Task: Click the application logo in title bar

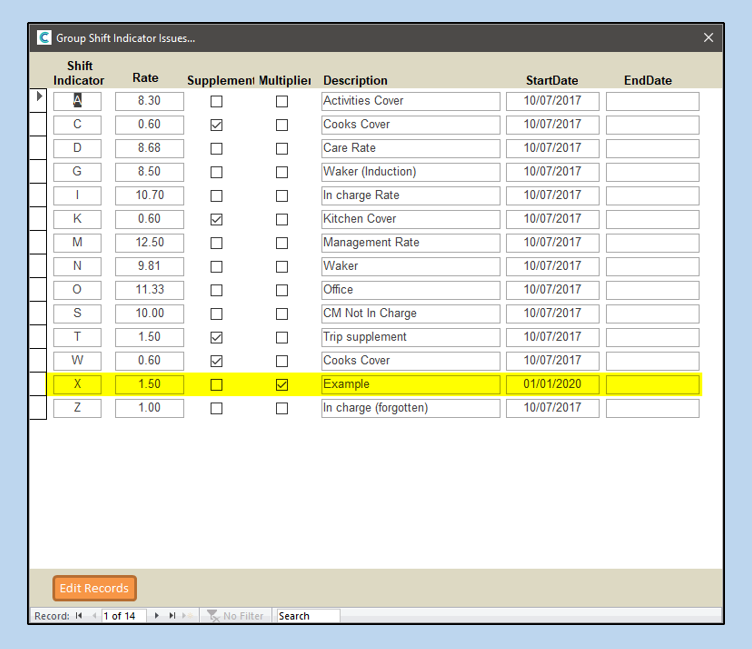Action: tap(44, 38)
